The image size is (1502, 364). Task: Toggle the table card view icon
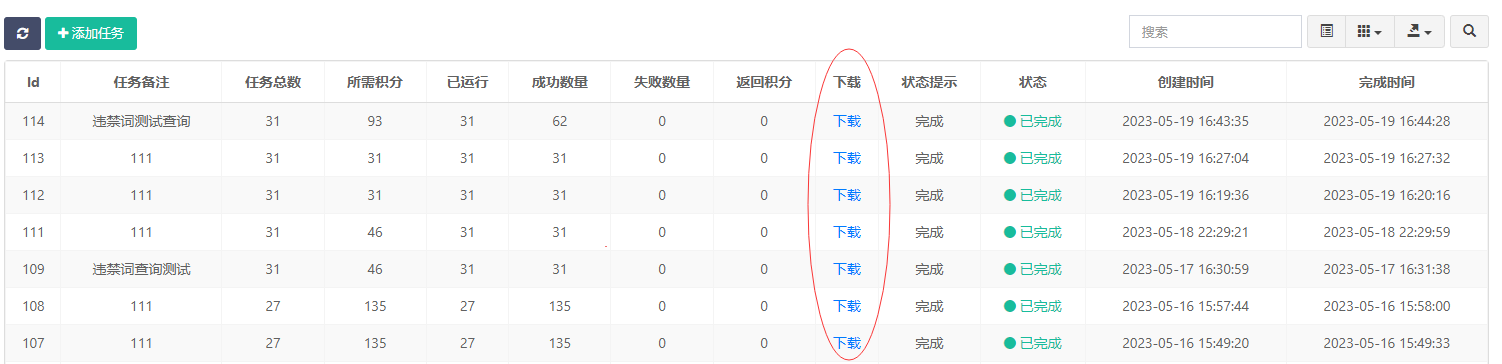coord(1326,32)
